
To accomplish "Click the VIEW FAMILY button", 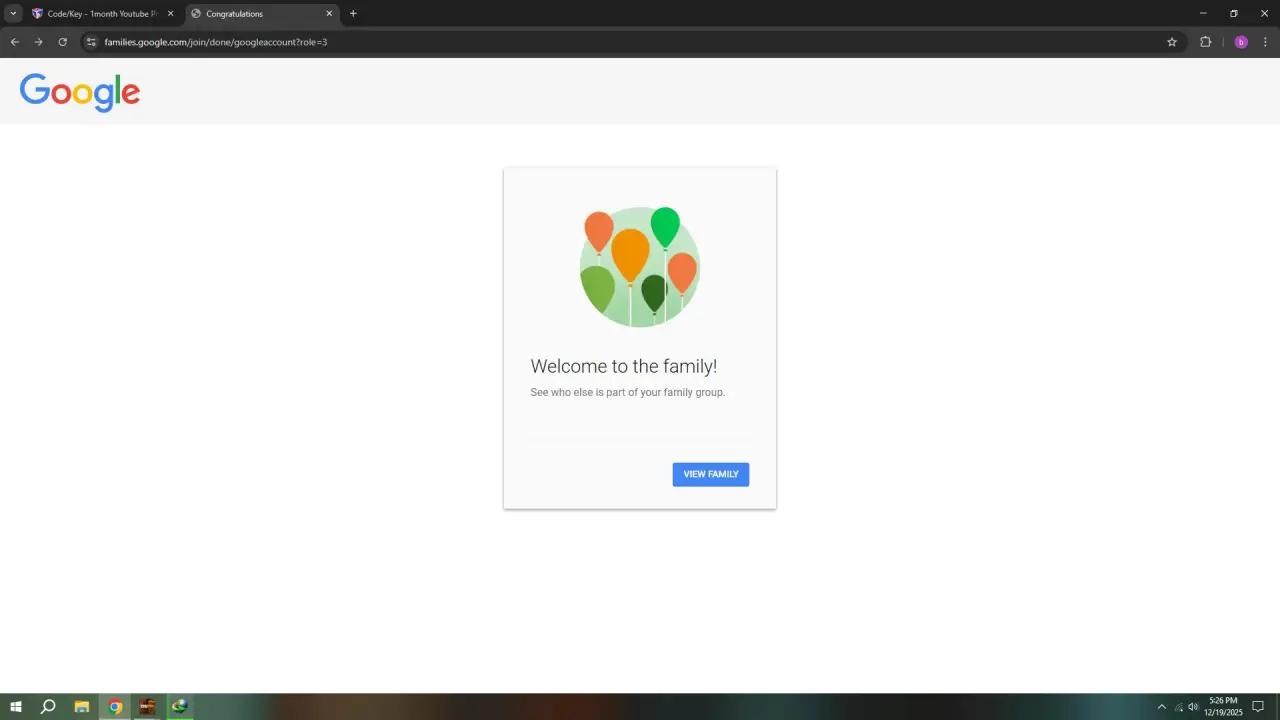I will [x=710, y=474].
